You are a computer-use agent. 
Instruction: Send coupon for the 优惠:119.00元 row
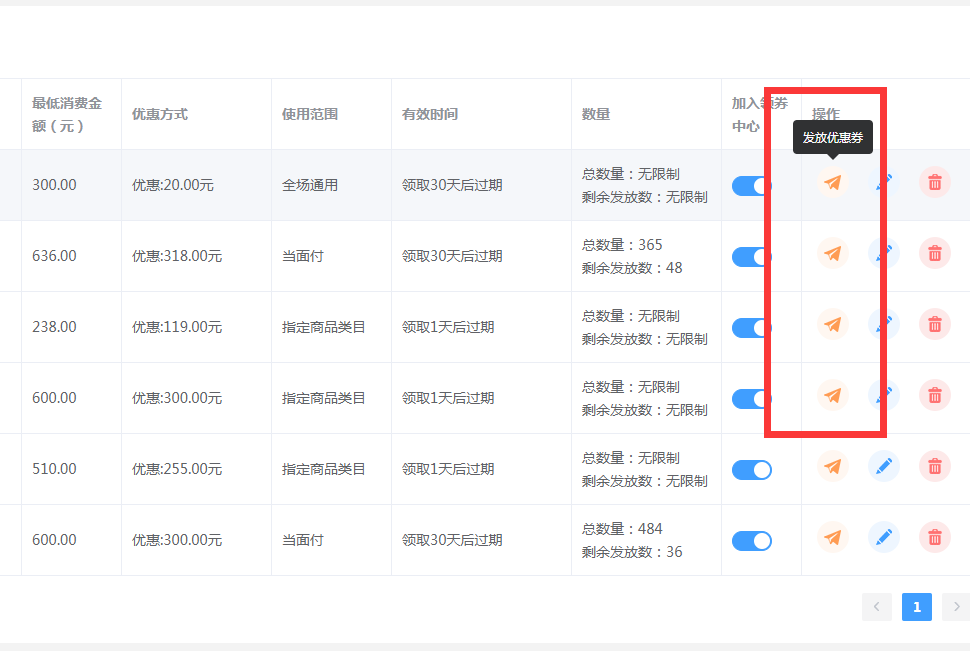point(833,324)
